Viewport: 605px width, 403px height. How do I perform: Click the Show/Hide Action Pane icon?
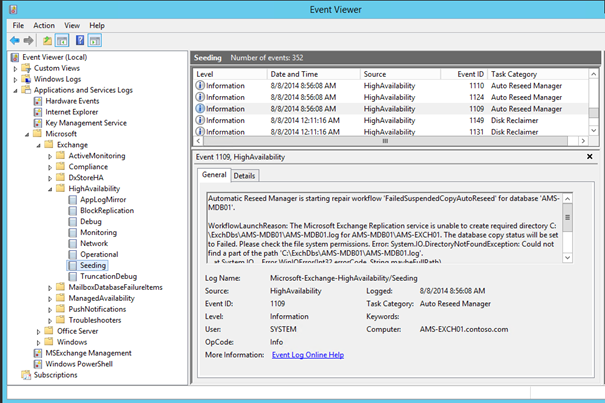pos(96,40)
